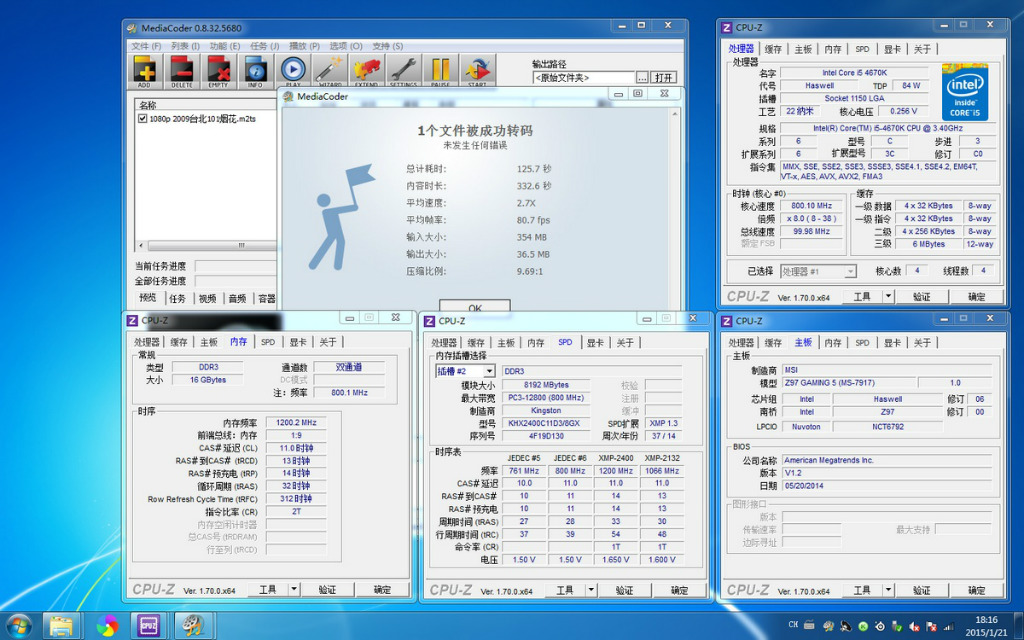
Task: Click the START toolbar icon
Action: pos(477,72)
